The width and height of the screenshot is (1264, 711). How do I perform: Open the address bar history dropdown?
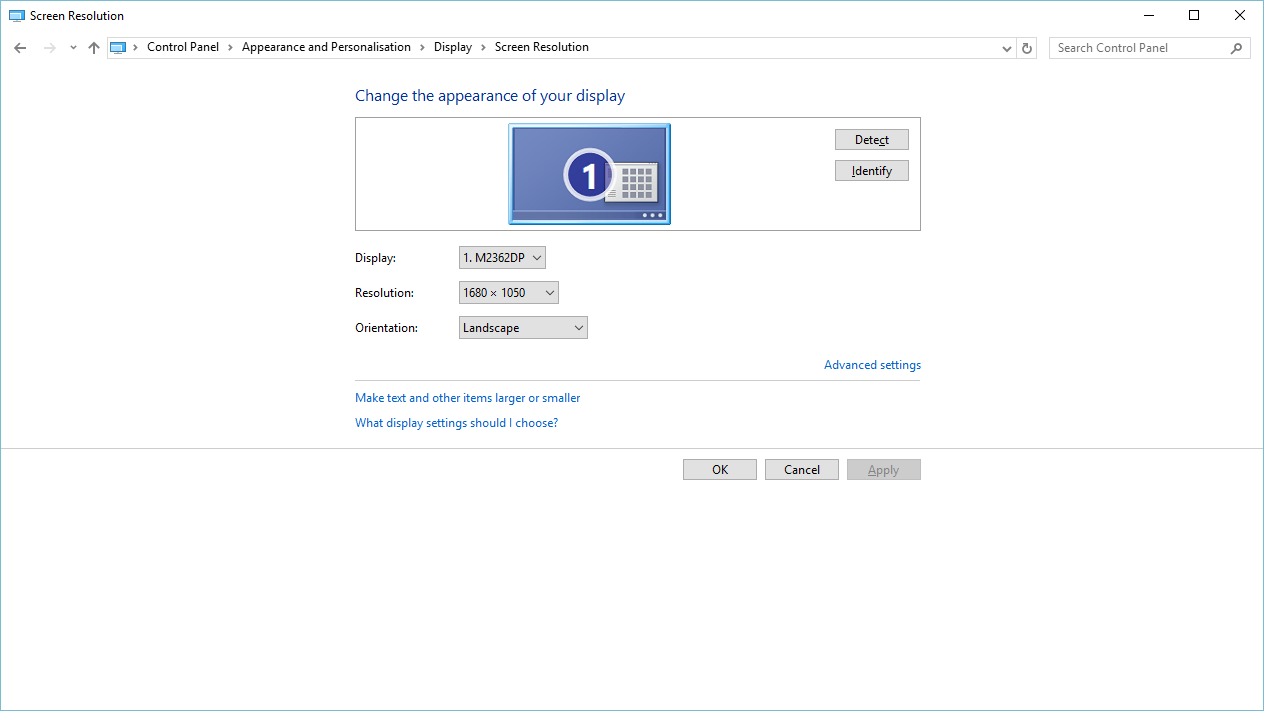pos(1007,48)
